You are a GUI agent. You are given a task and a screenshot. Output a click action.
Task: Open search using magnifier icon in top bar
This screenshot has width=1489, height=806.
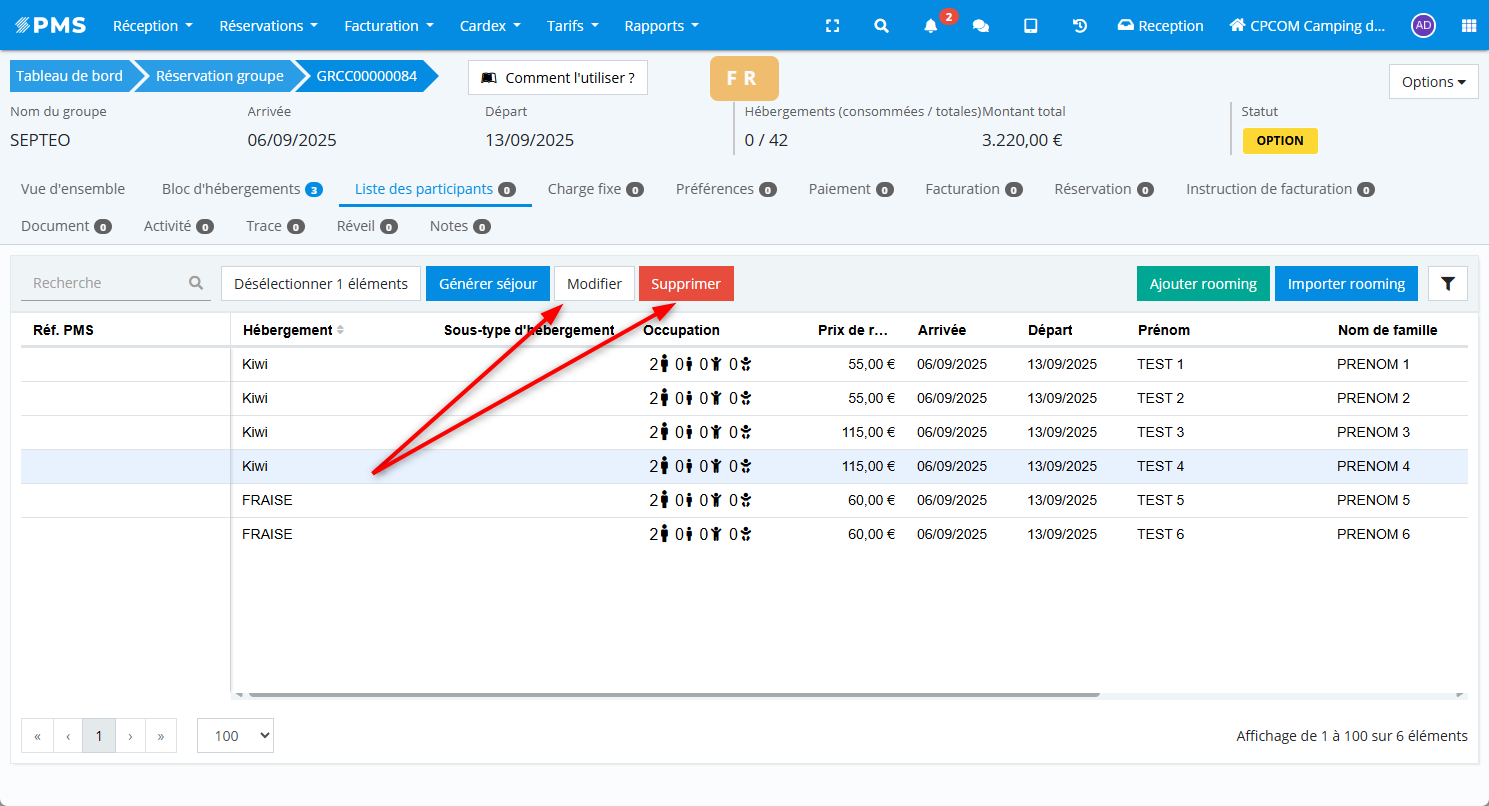click(x=881, y=26)
